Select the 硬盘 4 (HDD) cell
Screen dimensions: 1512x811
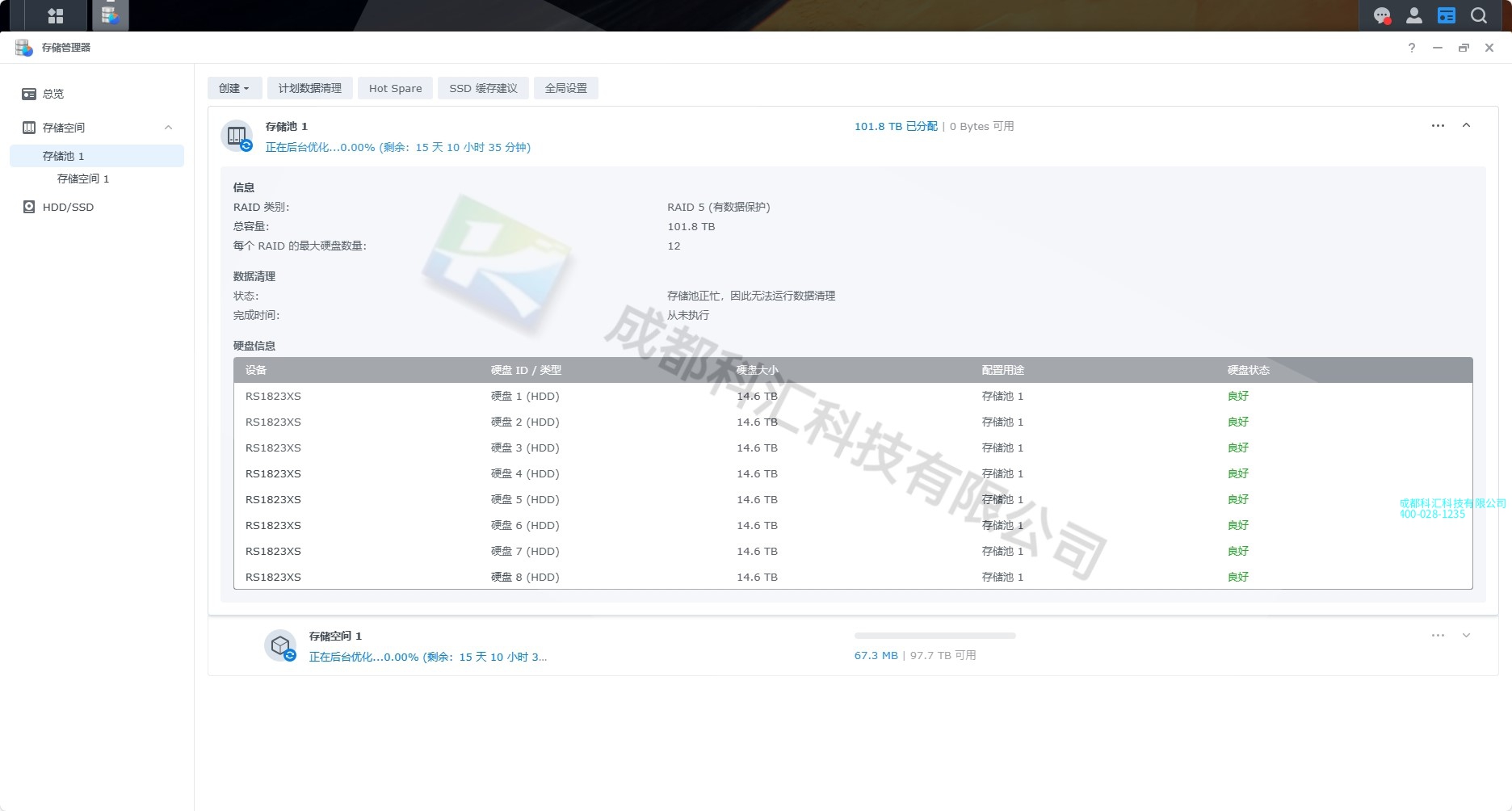pos(525,473)
